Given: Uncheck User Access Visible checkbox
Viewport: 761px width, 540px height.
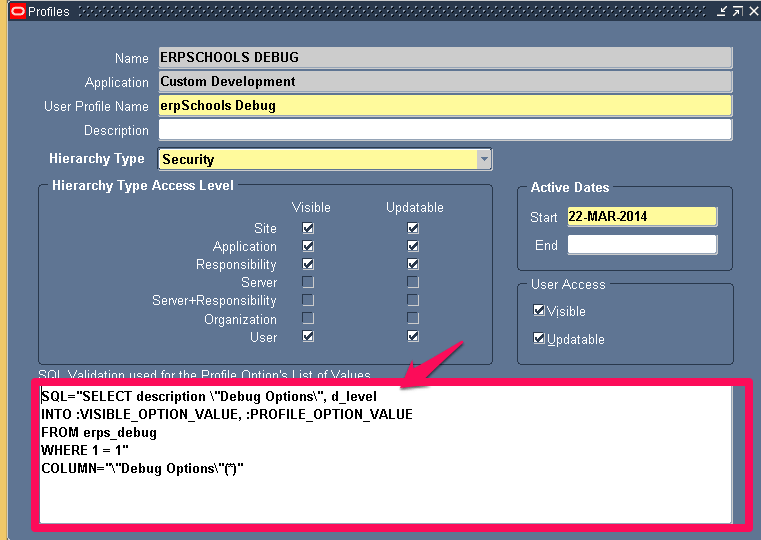Looking at the screenshot, I should pyautogui.click(x=539, y=310).
